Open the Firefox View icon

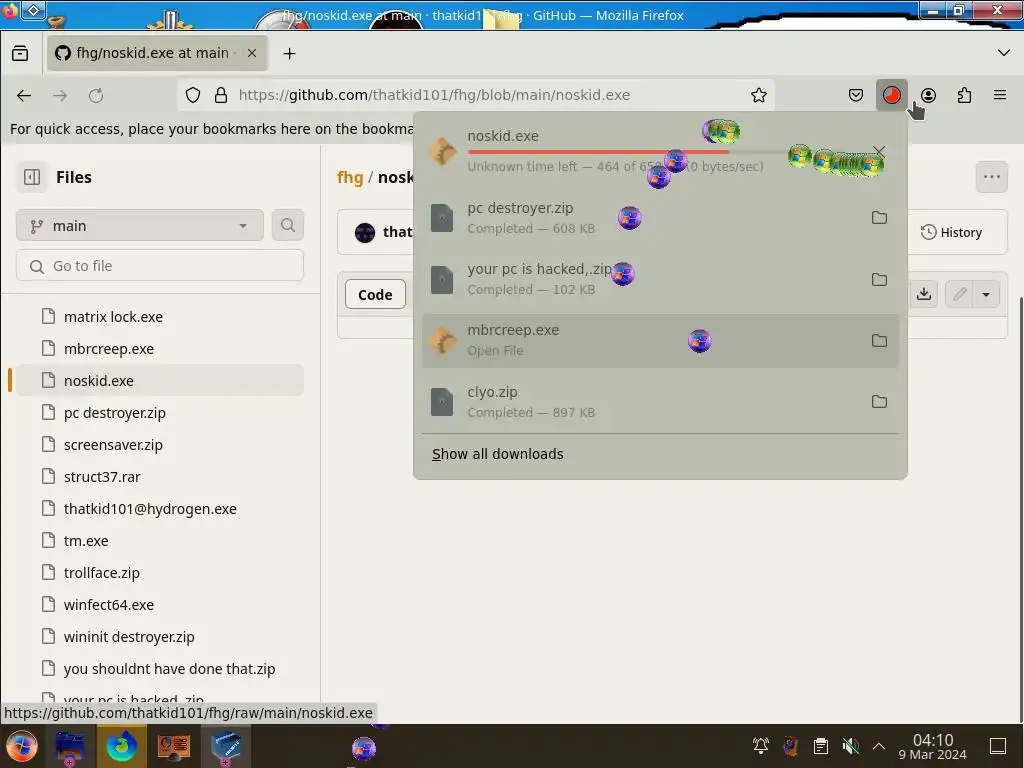click(x=20, y=54)
